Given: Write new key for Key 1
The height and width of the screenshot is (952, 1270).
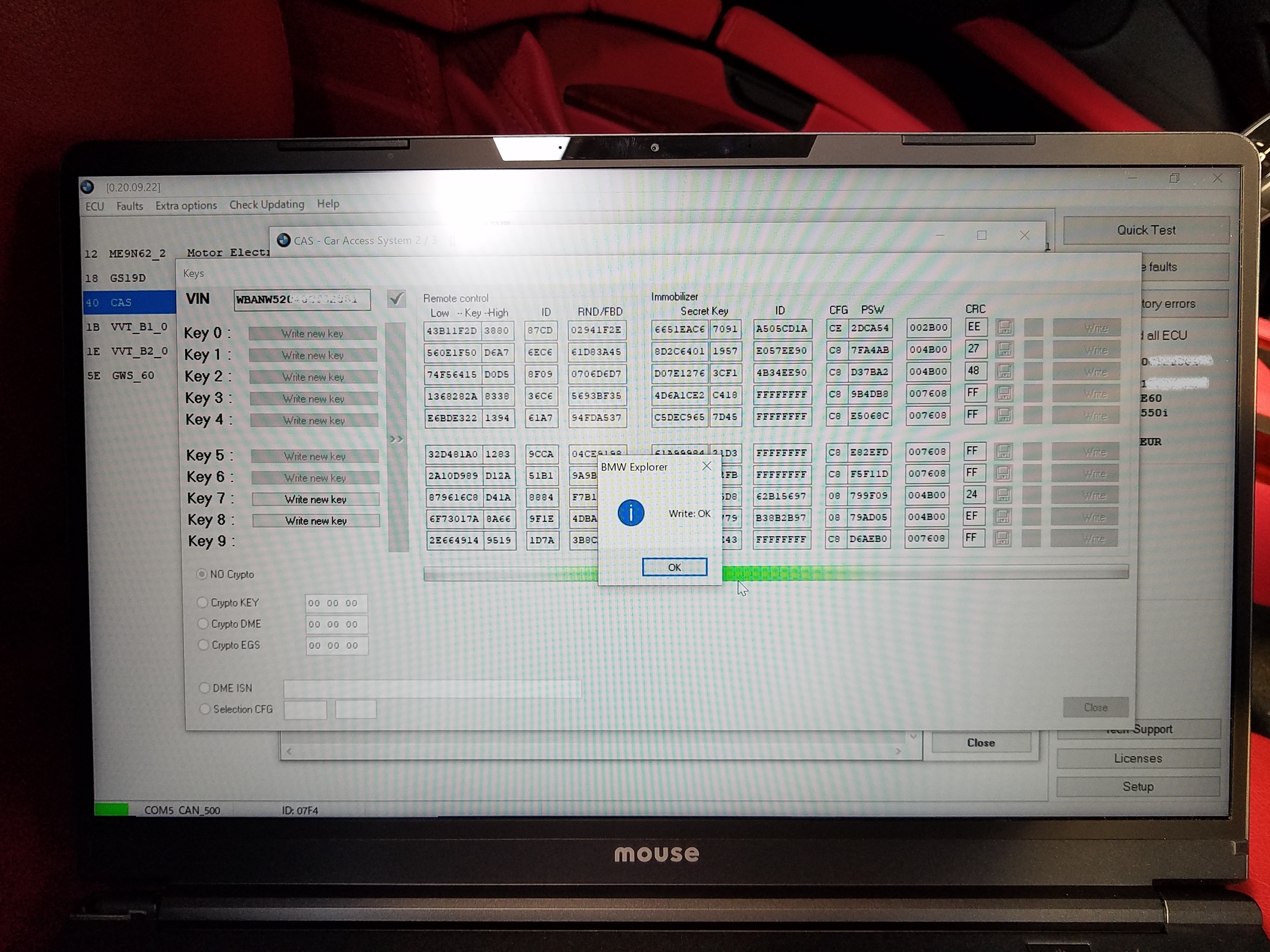Looking at the screenshot, I should [x=313, y=355].
